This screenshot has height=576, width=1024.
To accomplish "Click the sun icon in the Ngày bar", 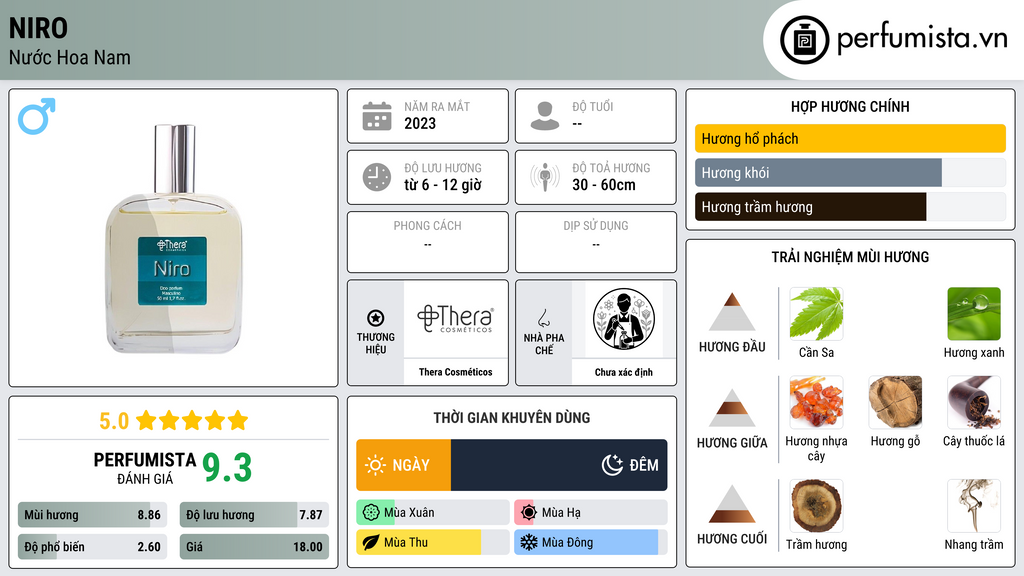I will [376, 465].
